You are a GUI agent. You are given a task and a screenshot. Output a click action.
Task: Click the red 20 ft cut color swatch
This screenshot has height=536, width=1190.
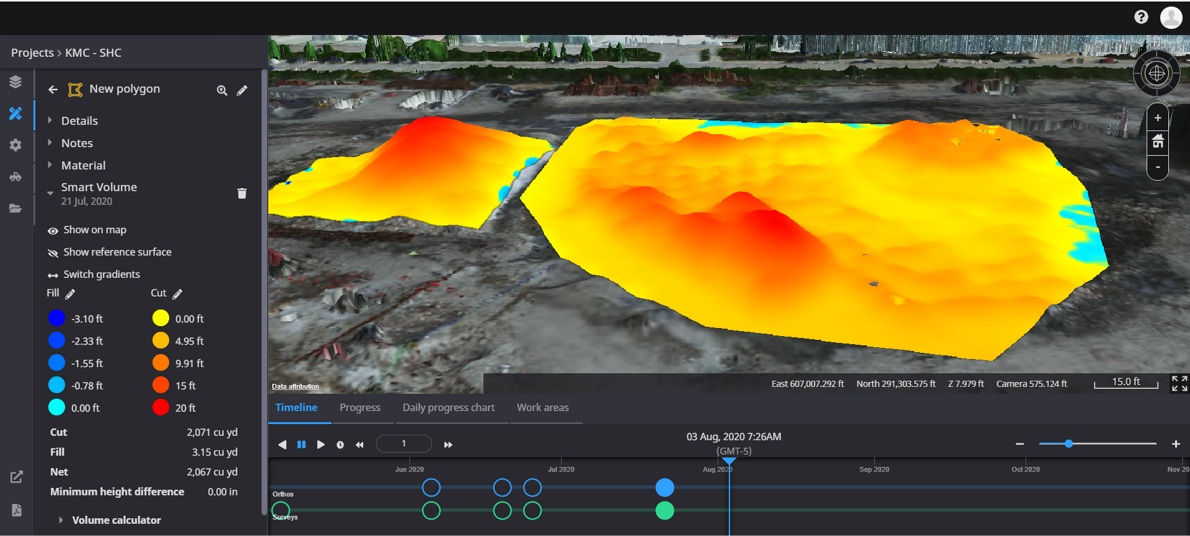click(x=160, y=408)
